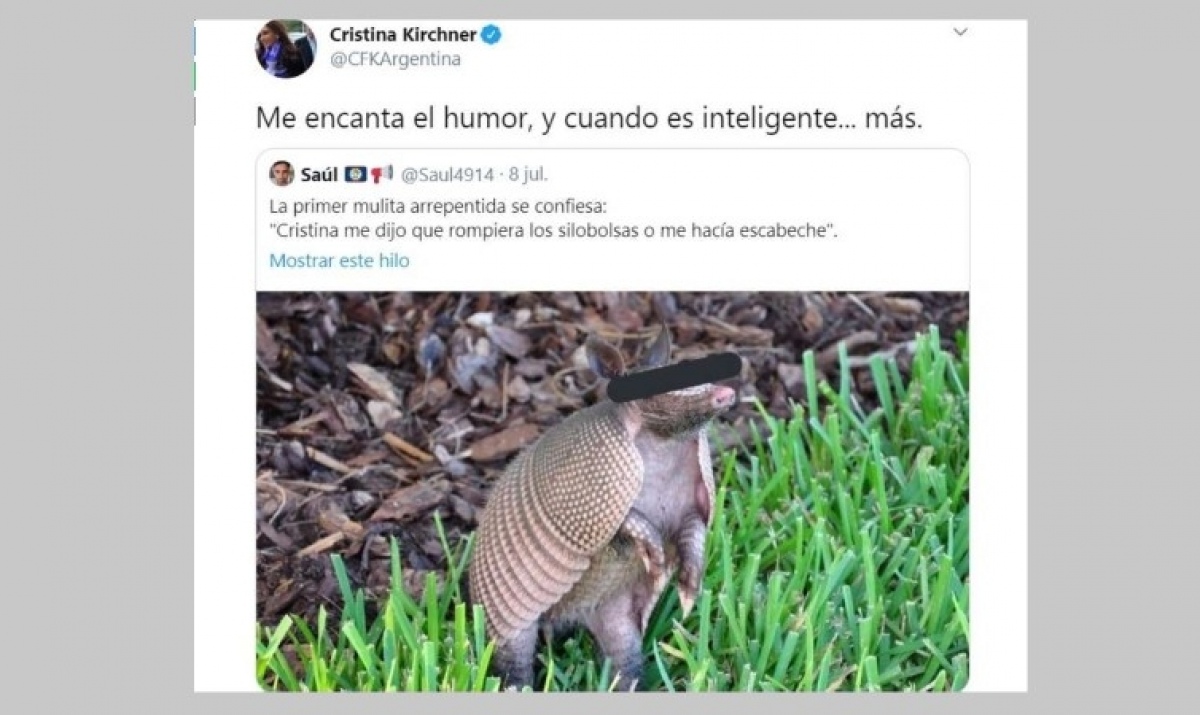Click the blue verified badge
This screenshot has height=715, width=1200.
[x=491, y=35]
